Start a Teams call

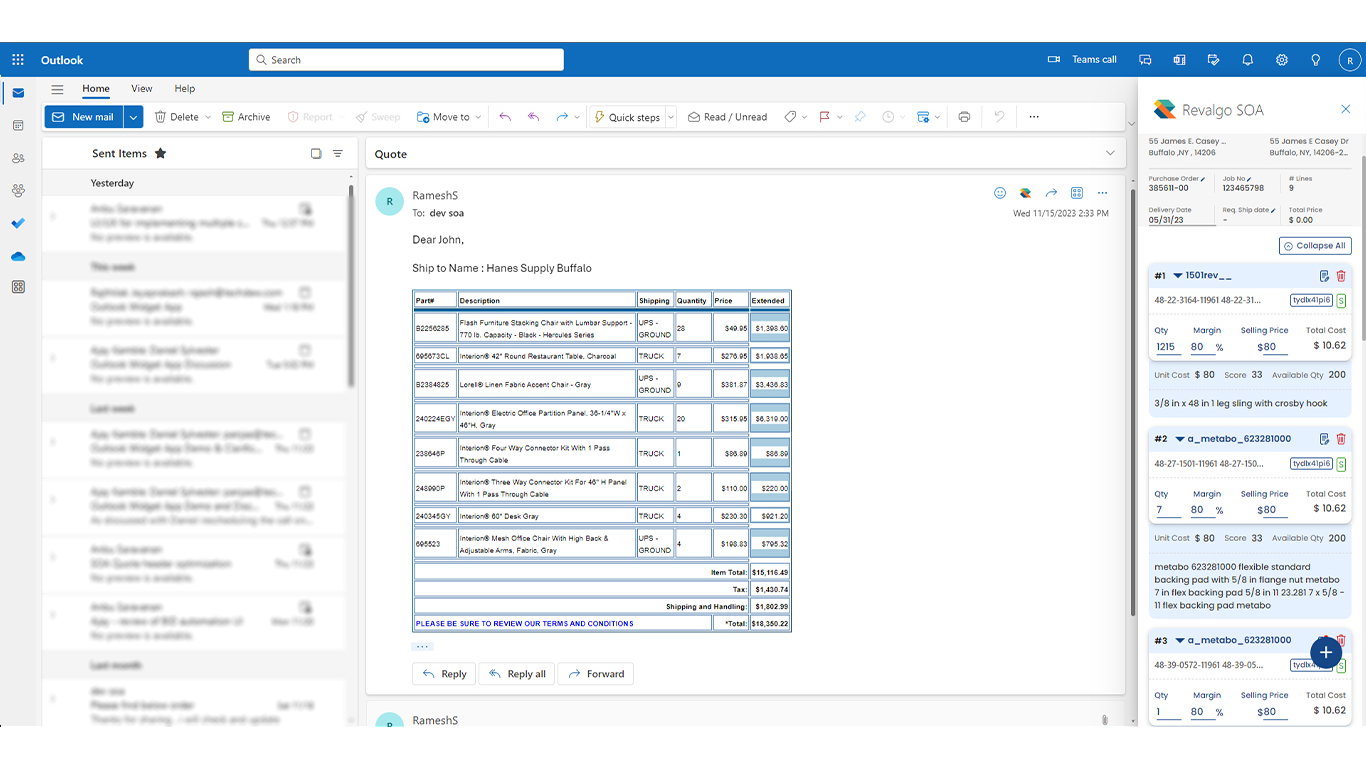(1082, 60)
